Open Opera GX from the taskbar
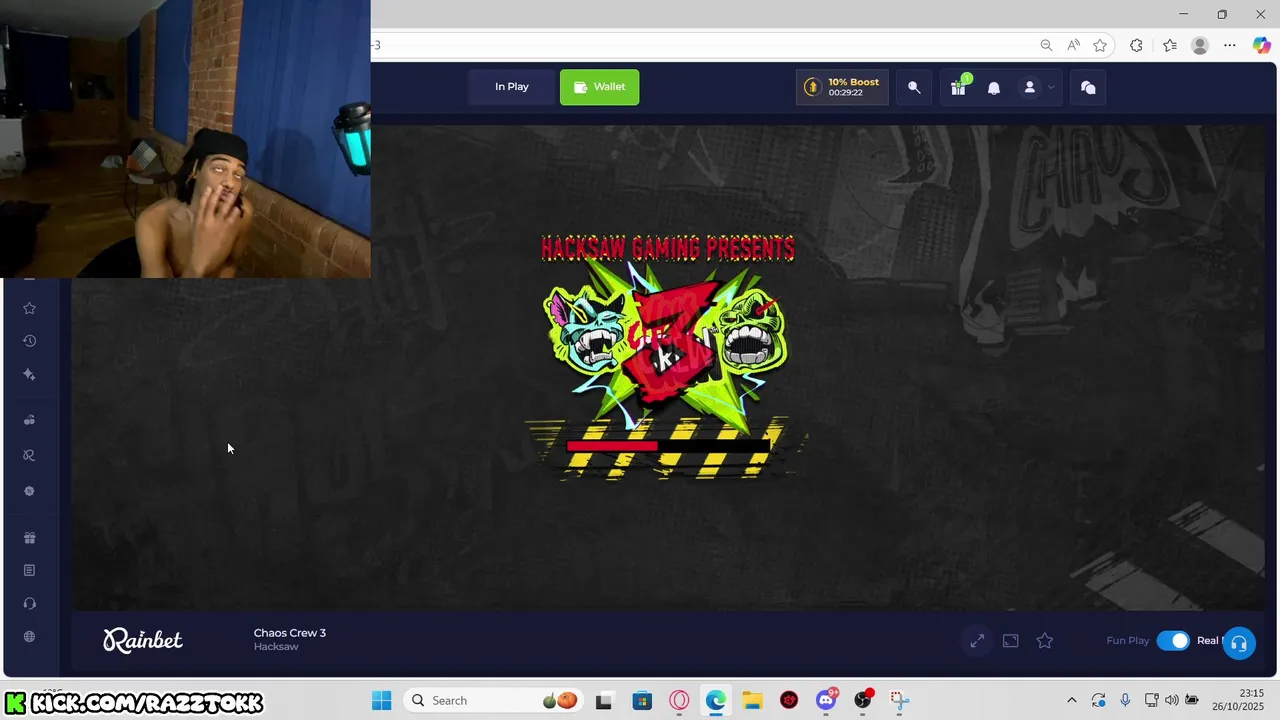The image size is (1280, 720). point(680,701)
